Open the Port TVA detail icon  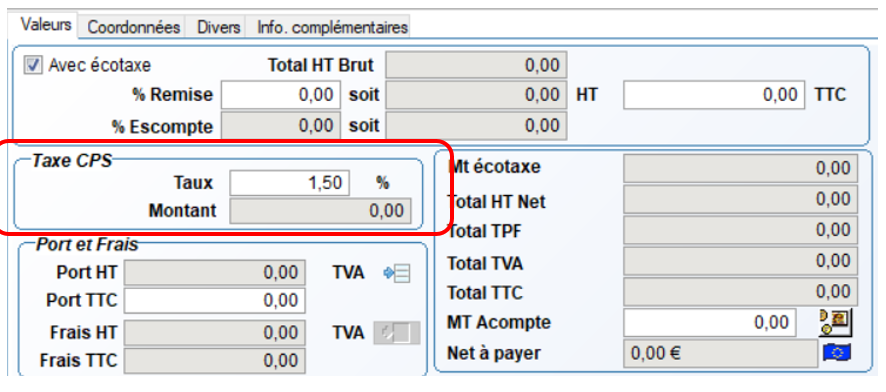tap(397, 274)
